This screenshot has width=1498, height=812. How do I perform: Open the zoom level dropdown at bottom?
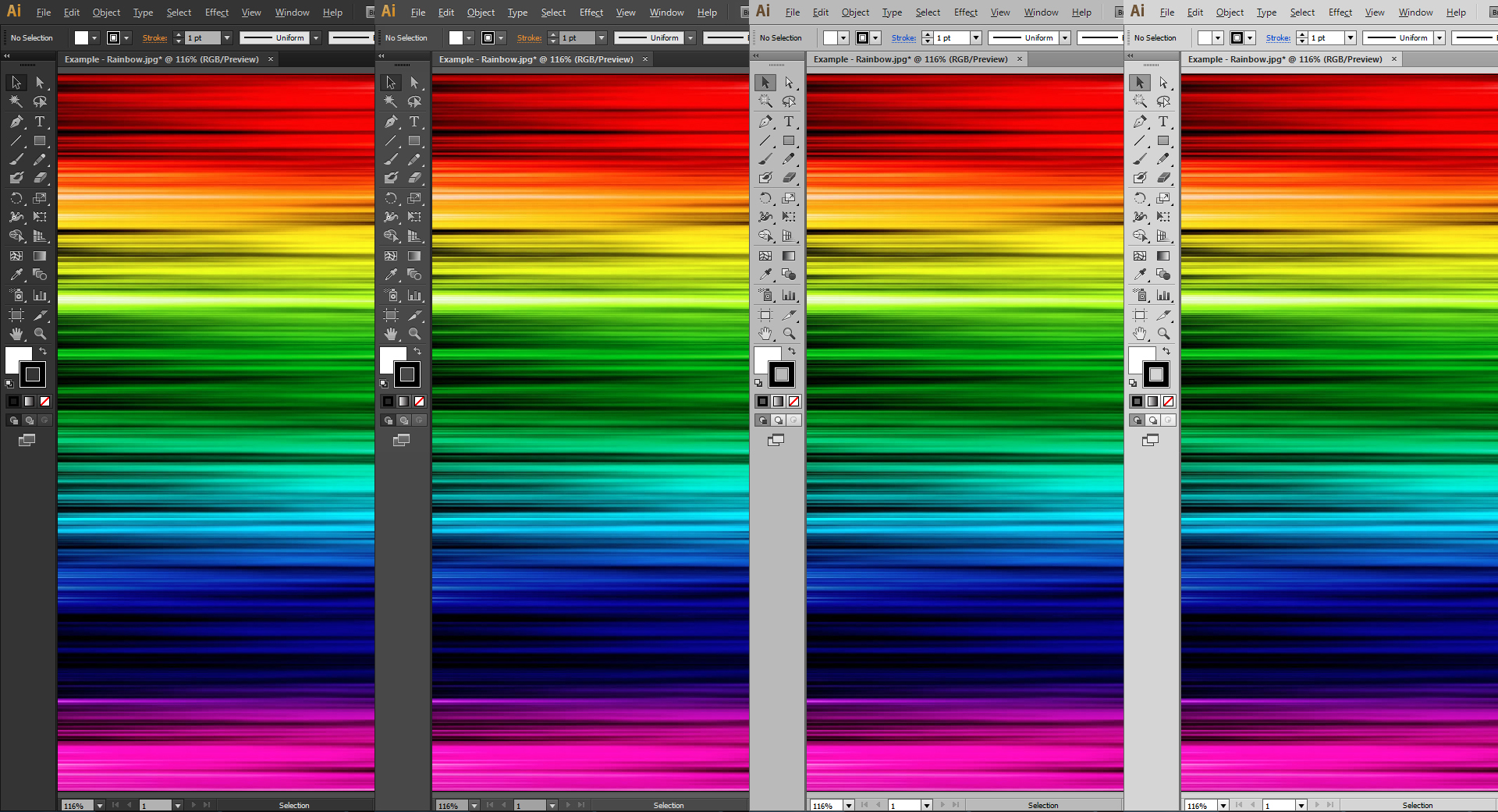click(x=99, y=805)
